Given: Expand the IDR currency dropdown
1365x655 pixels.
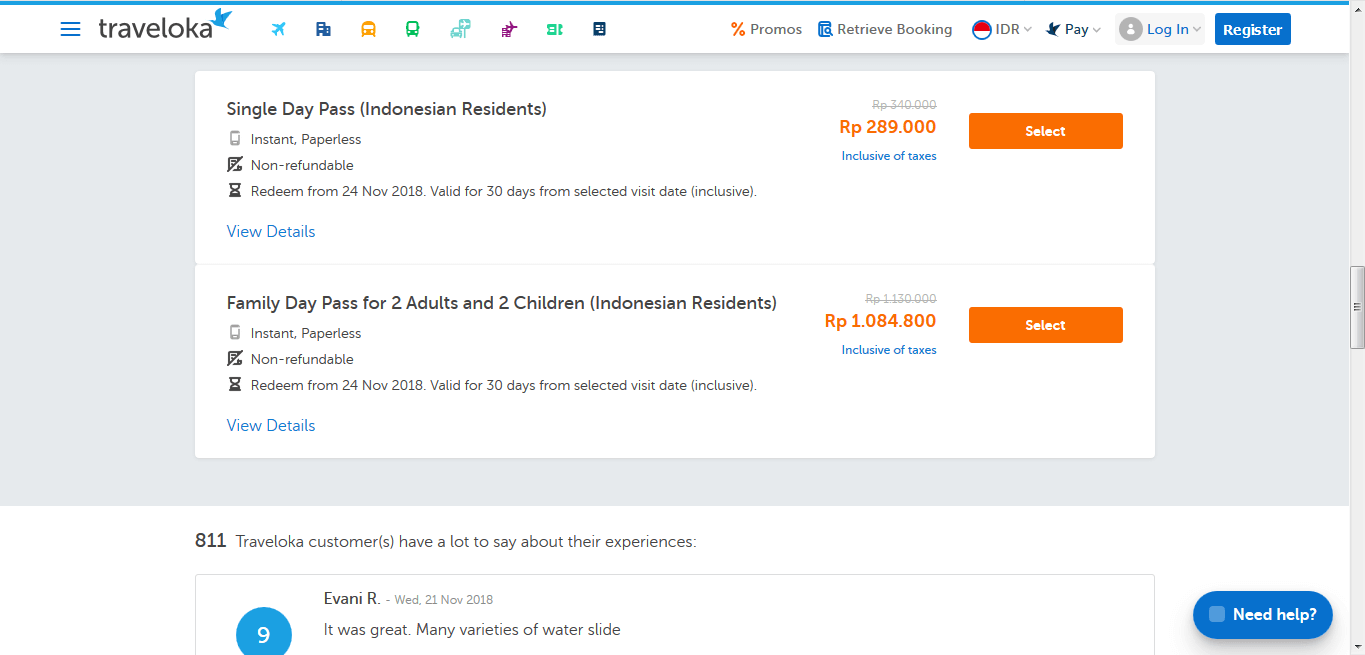Looking at the screenshot, I should 1002,29.
